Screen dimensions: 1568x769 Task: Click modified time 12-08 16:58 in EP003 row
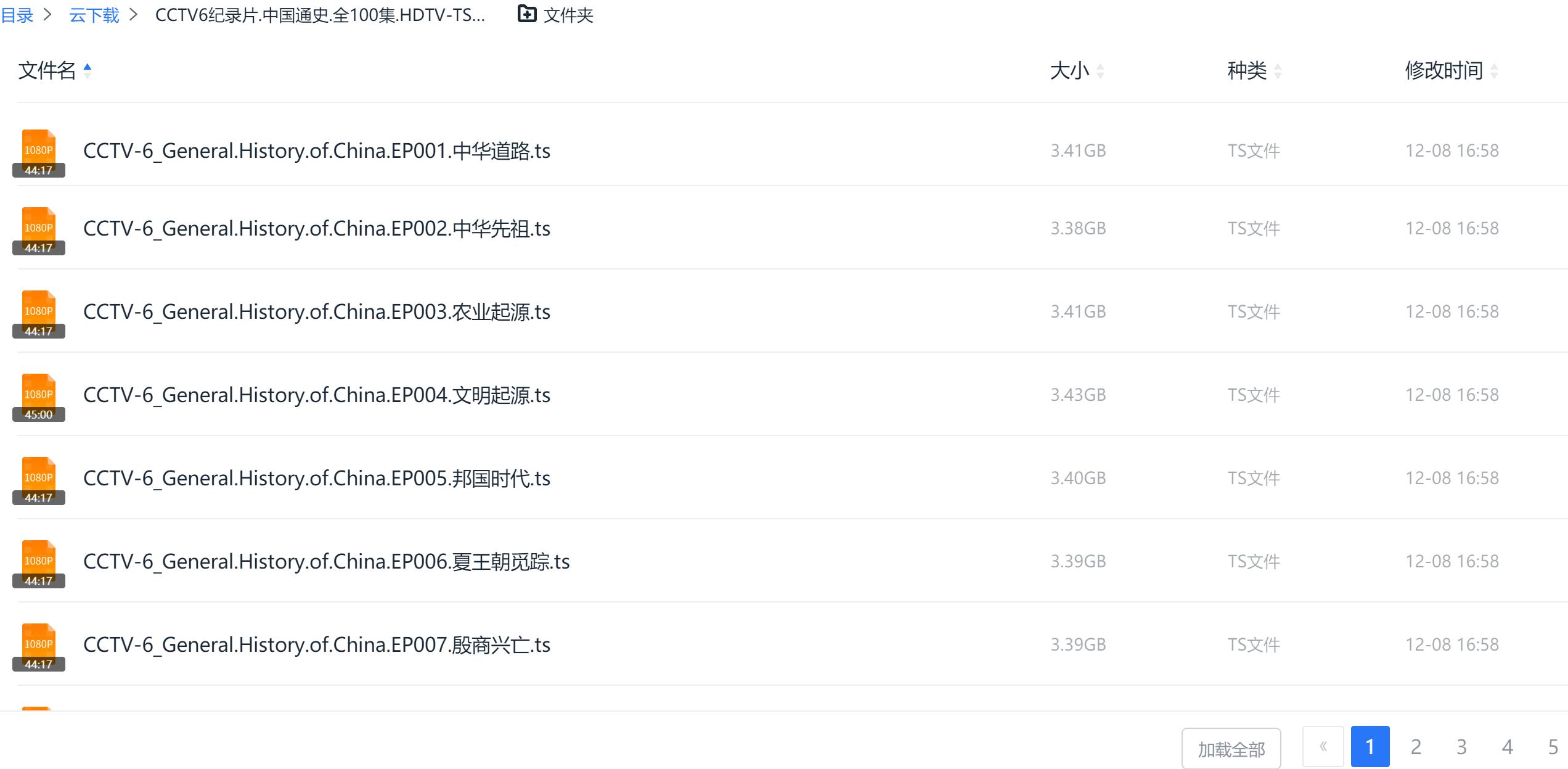tap(1452, 311)
